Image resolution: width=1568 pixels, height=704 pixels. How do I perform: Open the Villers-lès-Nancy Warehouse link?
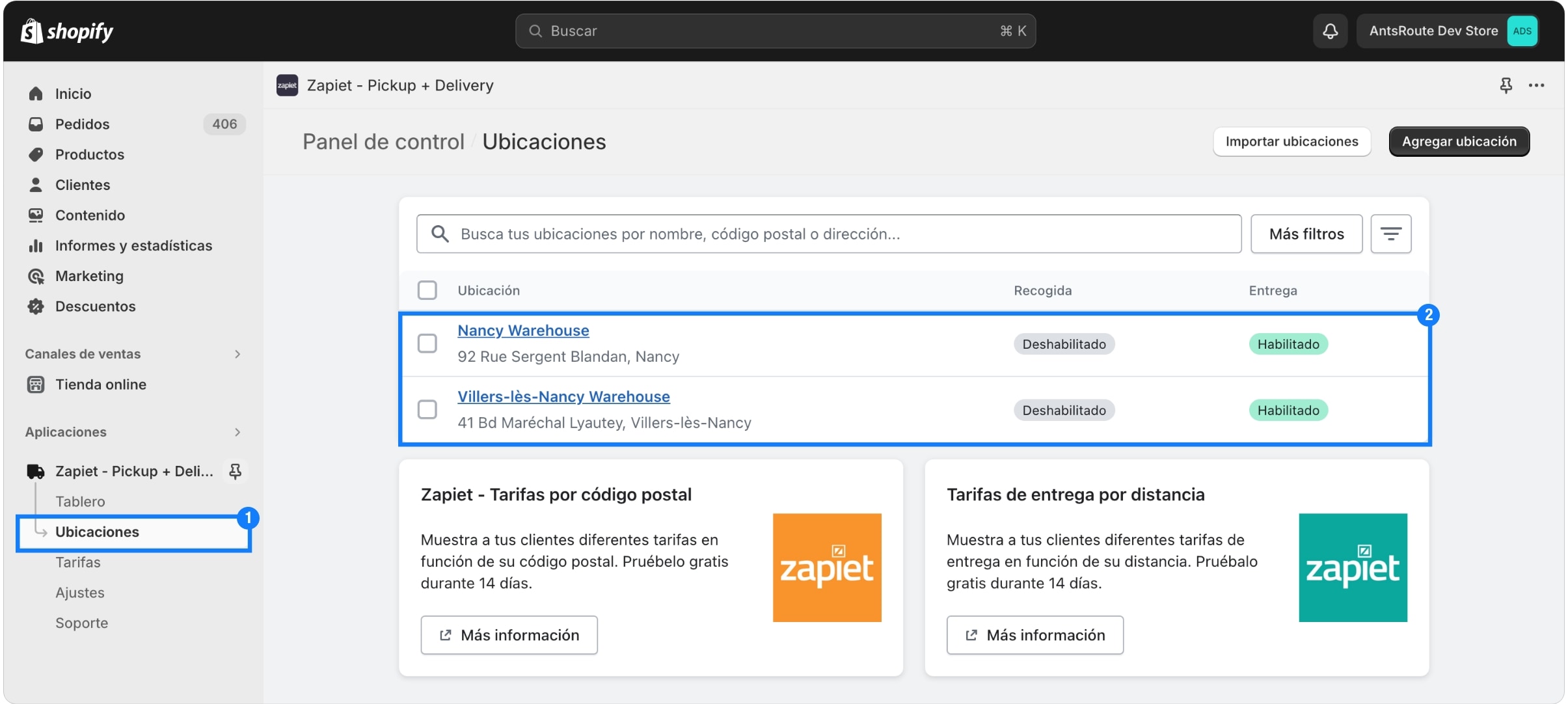coord(563,397)
